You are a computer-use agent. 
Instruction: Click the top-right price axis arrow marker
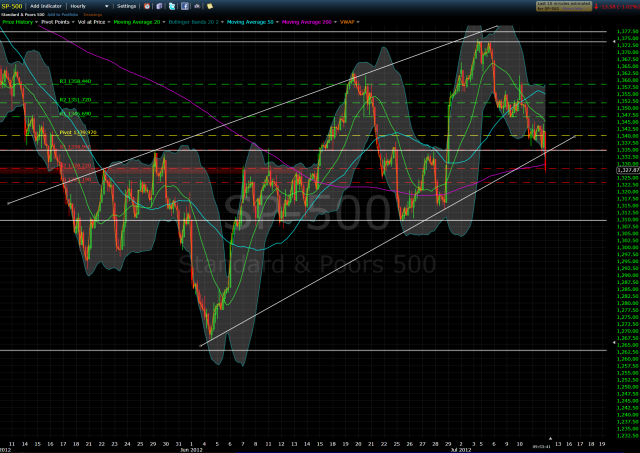614,42
